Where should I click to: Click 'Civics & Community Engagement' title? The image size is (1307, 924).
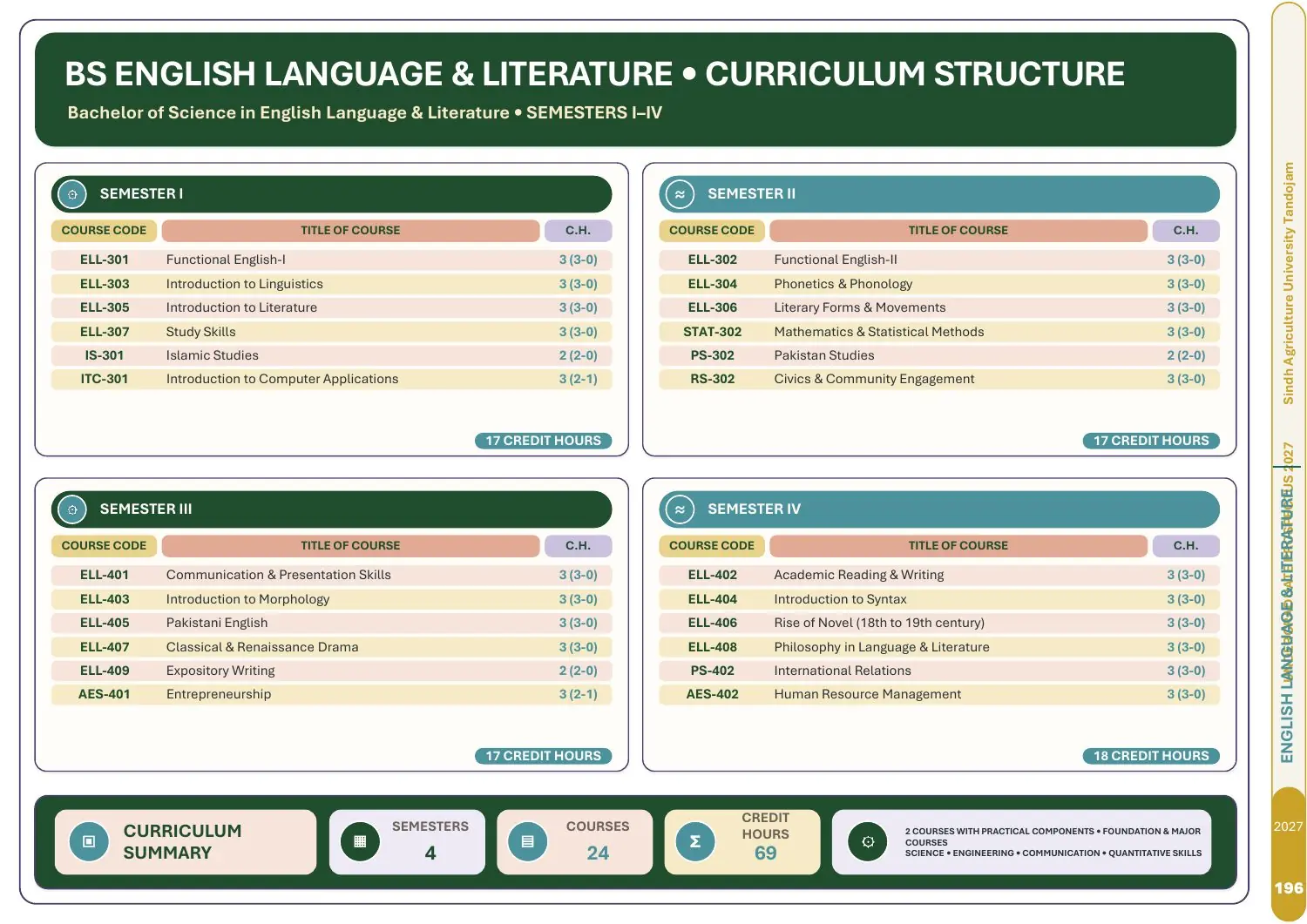pyautogui.click(x=874, y=379)
